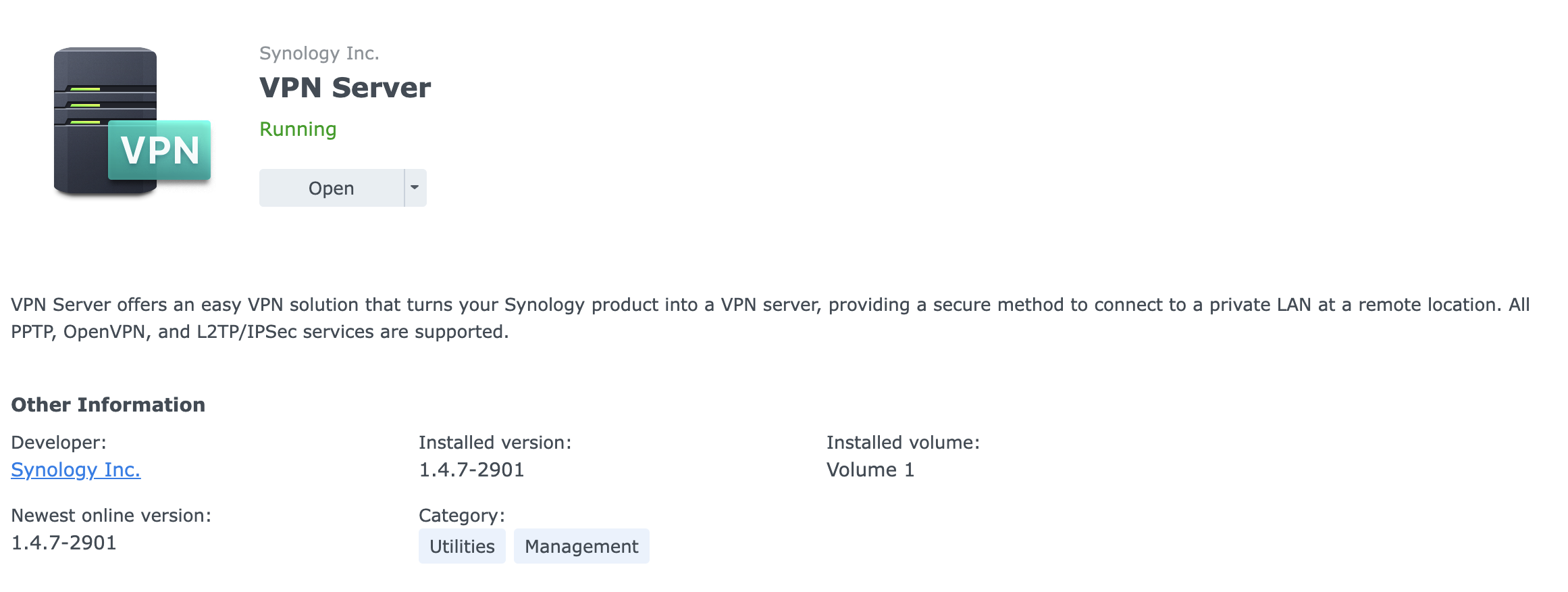Click the green Running status text

pyautogui.click(x=298, y=129)
